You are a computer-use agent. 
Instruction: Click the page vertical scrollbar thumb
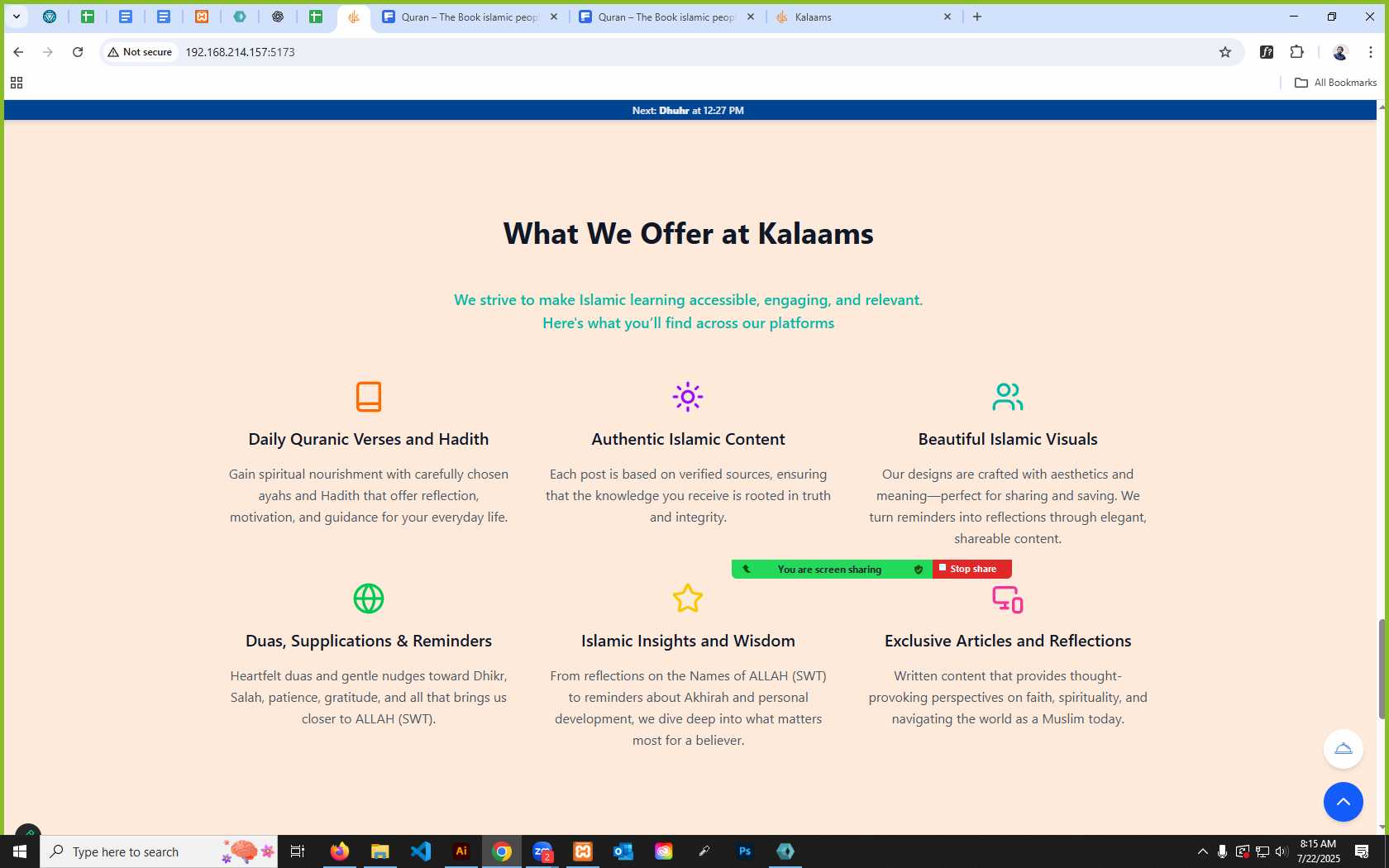[1382, 668]
